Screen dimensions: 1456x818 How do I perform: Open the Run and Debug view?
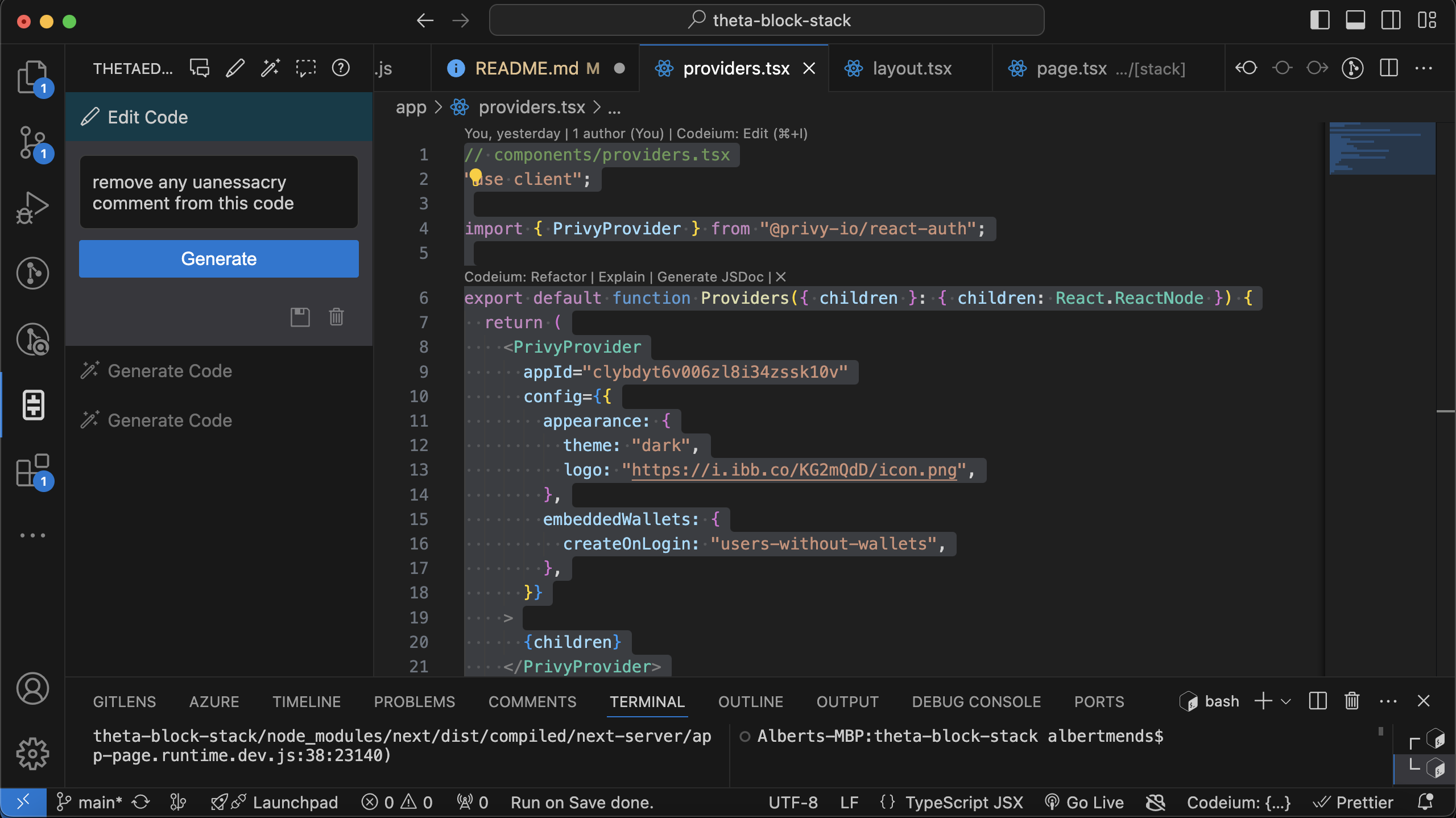point(32,208)
